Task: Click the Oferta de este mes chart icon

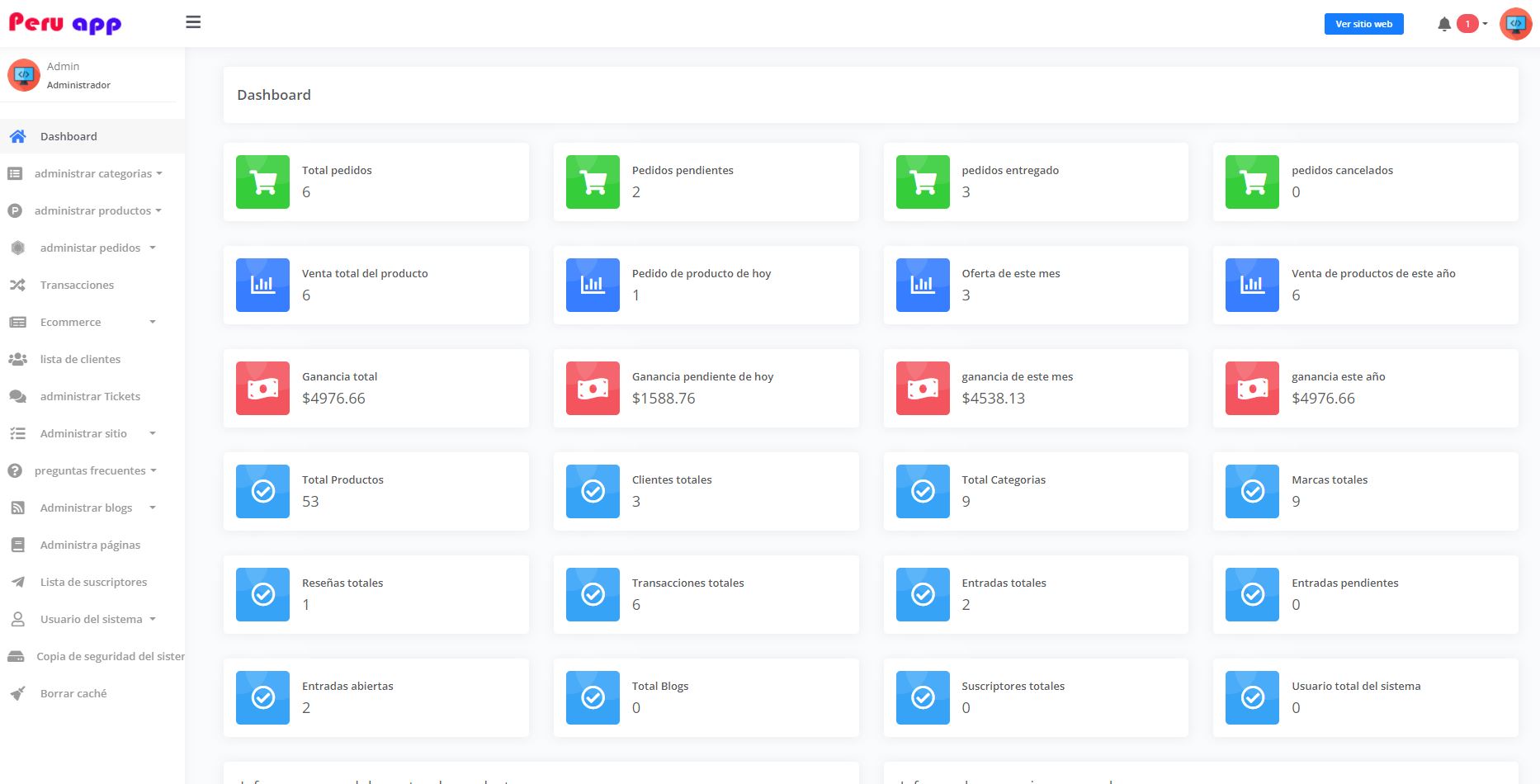Action: point(923,285)
